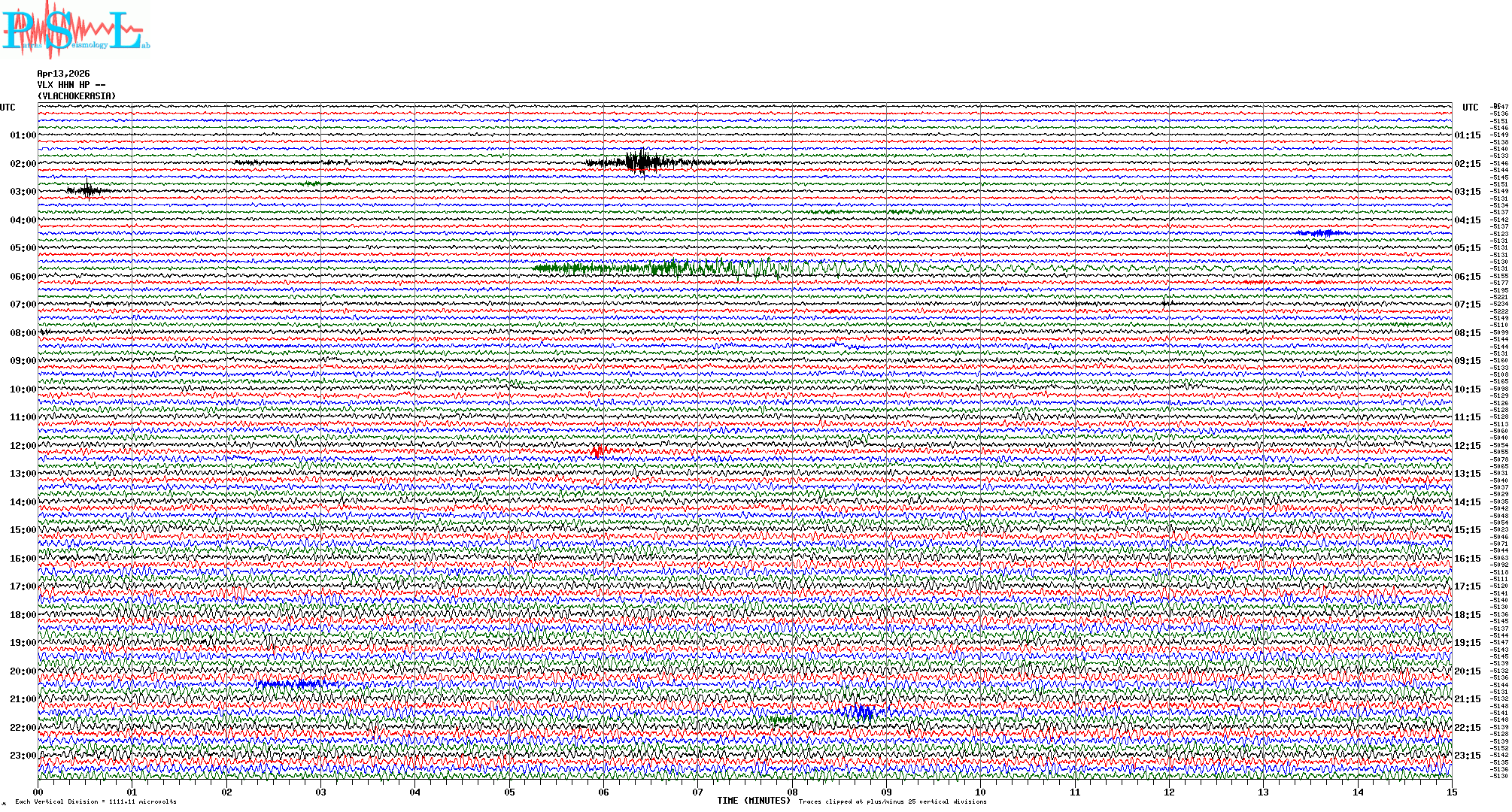Click the PSL Seismology Lab logo
The height and width of the screenshot is (812, 1512).
click(x=75, y=30)
